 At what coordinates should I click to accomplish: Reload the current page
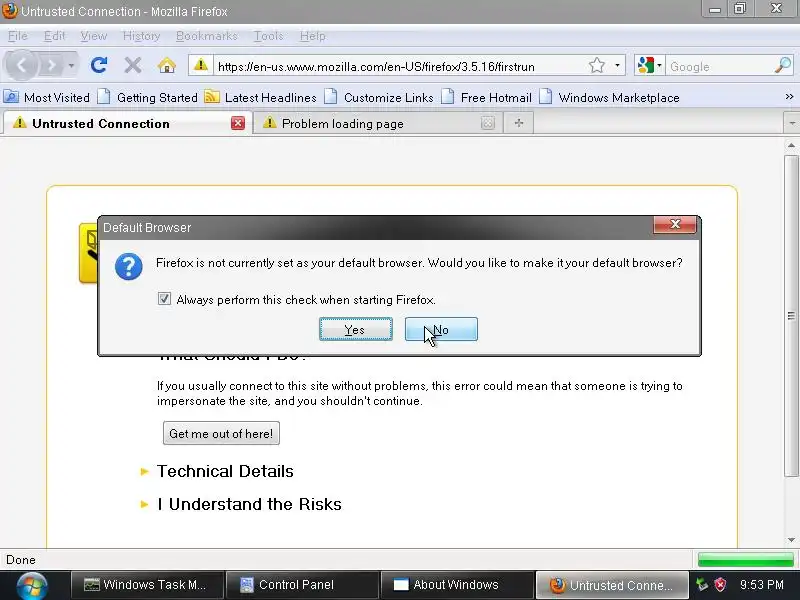tap(98, 65)
